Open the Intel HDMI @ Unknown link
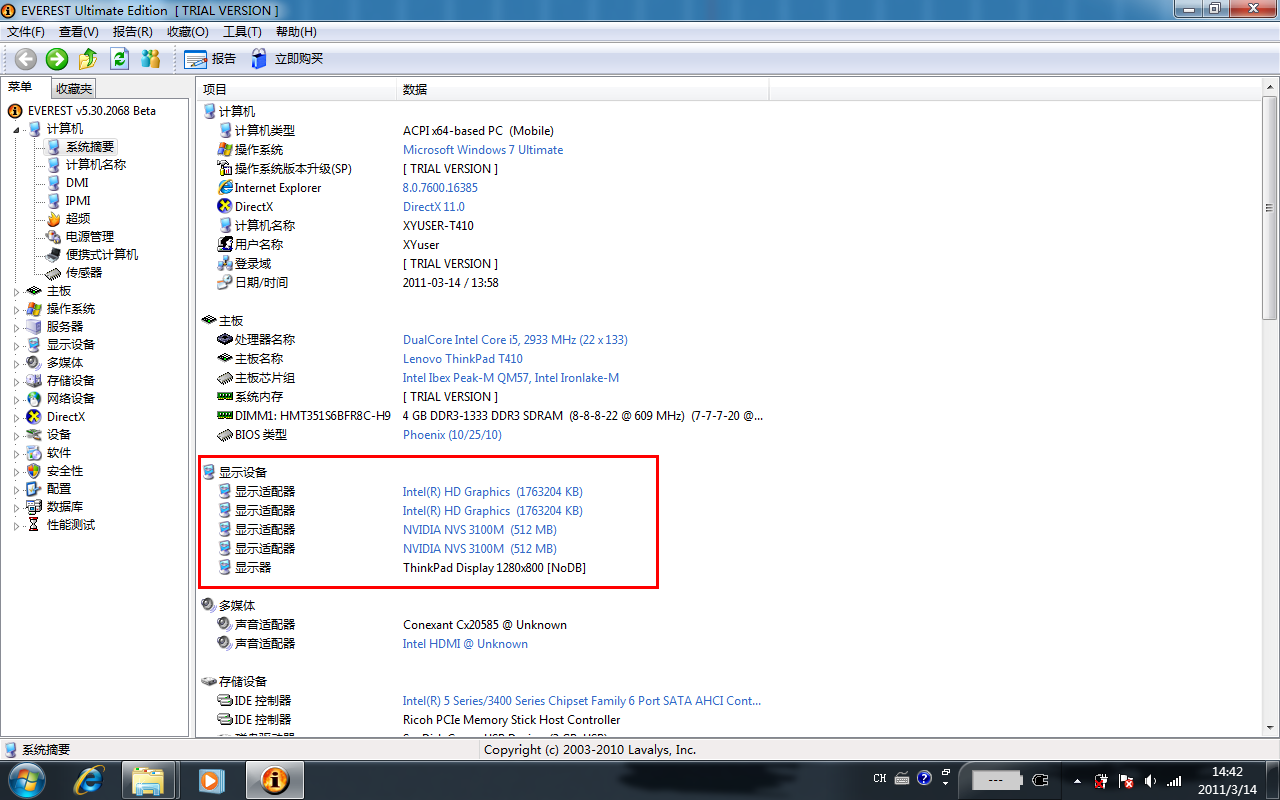The image size is (1280, 800). coord(465,644)
